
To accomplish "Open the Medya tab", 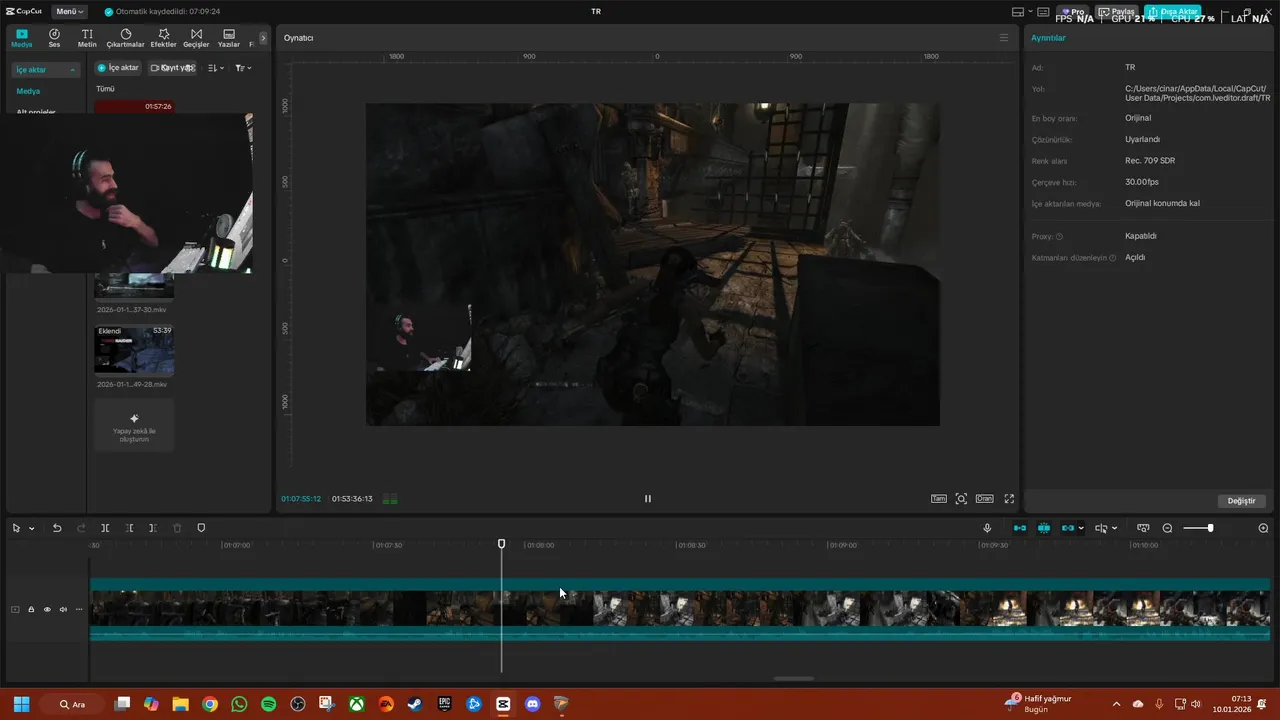I will [22, 38].
